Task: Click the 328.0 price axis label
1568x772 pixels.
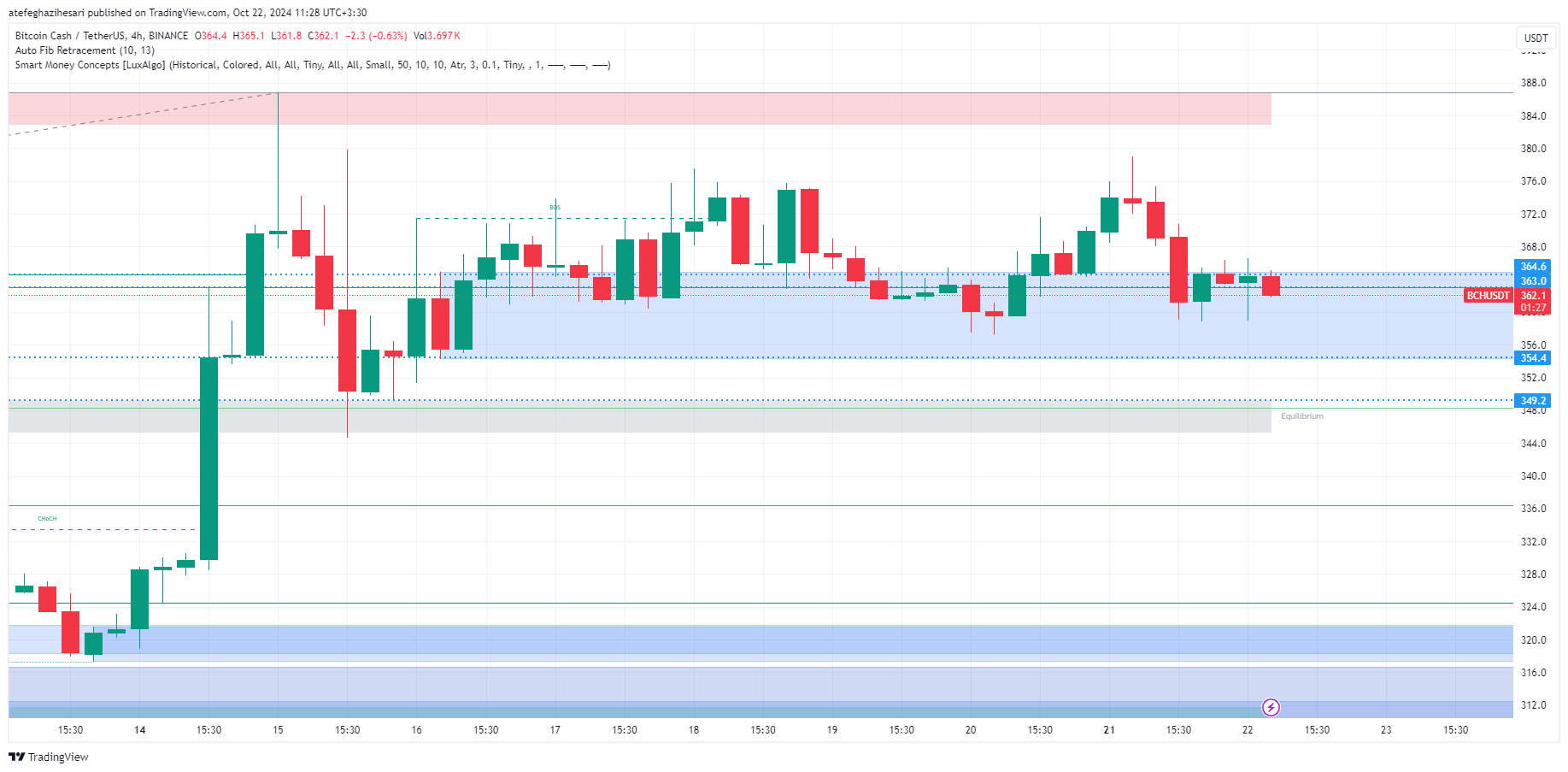Action: tap(1533, 575)
